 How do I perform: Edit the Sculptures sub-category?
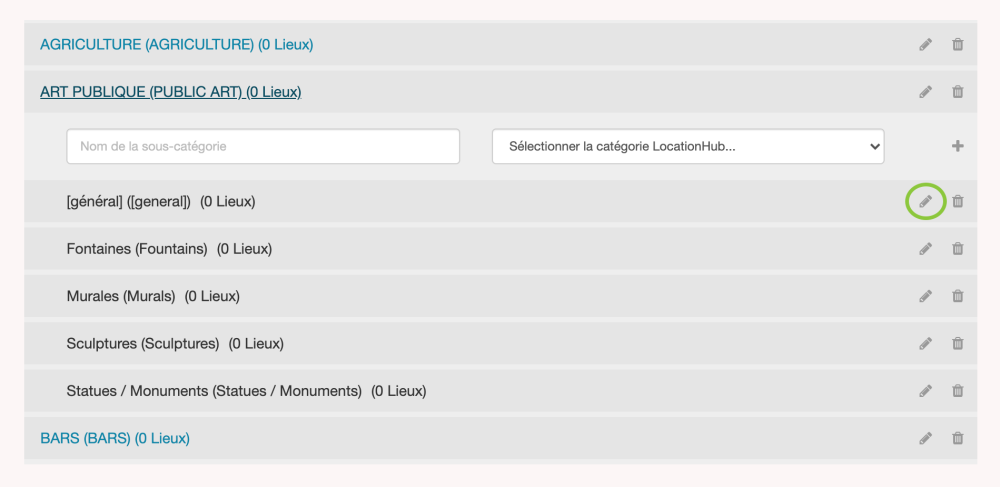[926, 344]
